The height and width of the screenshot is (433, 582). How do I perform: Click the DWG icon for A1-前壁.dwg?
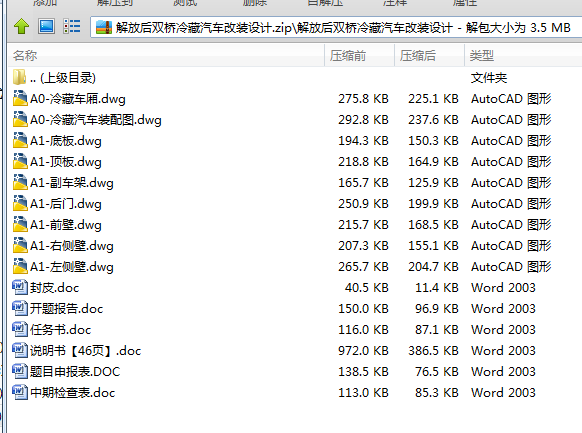click(20, 224)
